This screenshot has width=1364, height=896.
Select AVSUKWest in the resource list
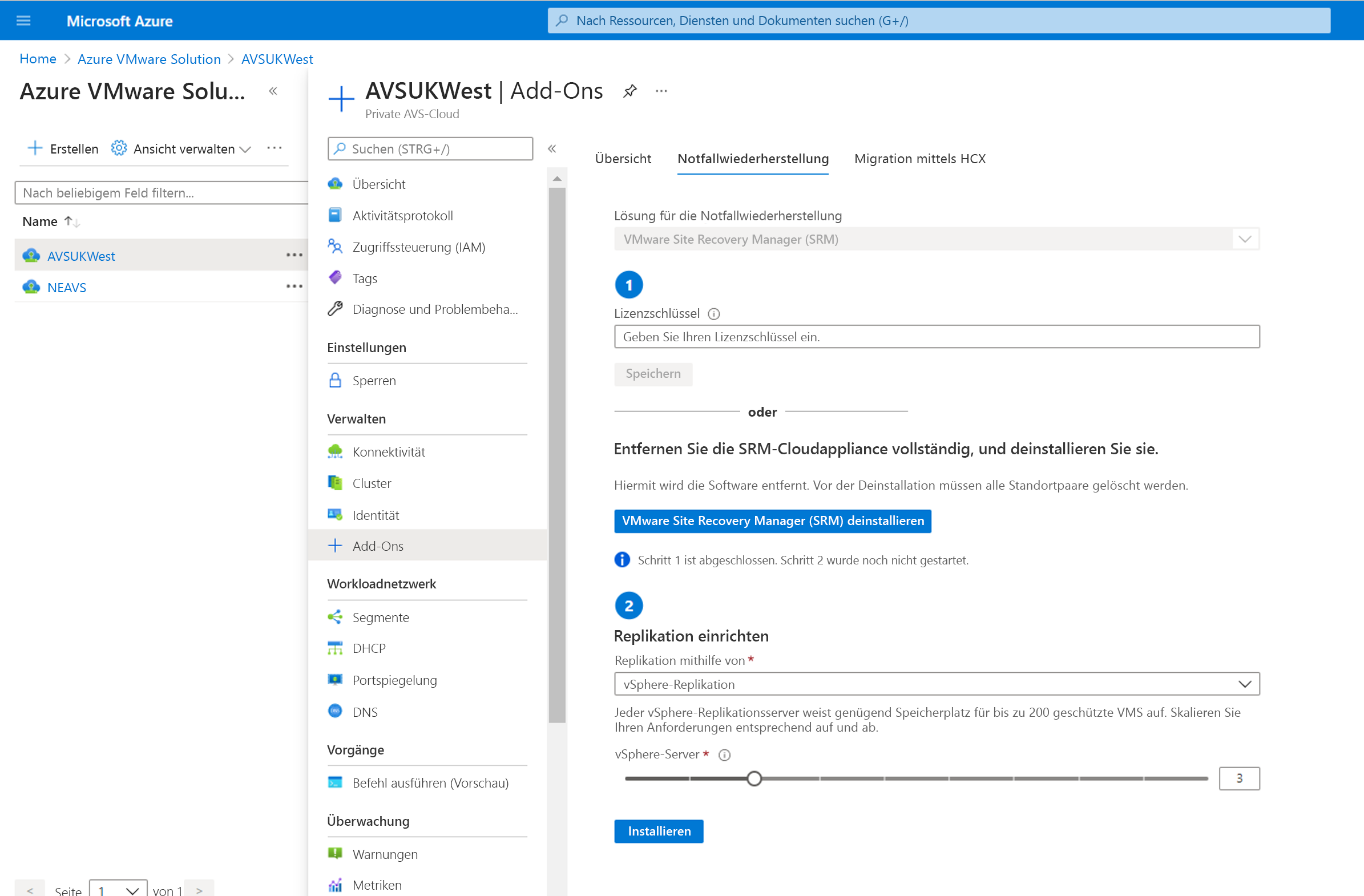click(x=81, y=256)
